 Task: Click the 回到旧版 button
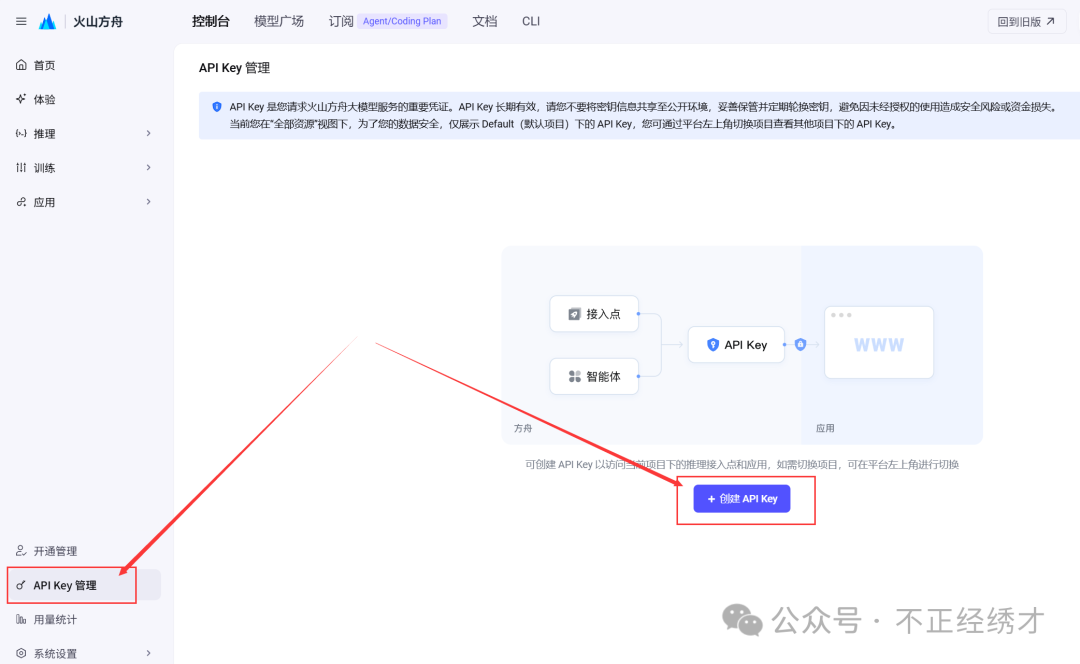coord(1026,21)
